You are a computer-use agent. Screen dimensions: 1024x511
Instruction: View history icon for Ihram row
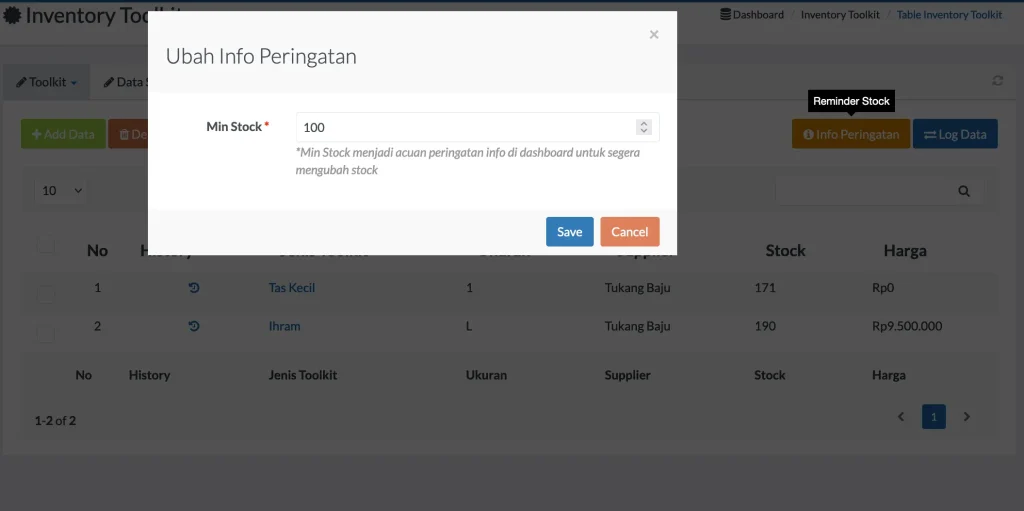pyautogui.click(x=194, y=326)
